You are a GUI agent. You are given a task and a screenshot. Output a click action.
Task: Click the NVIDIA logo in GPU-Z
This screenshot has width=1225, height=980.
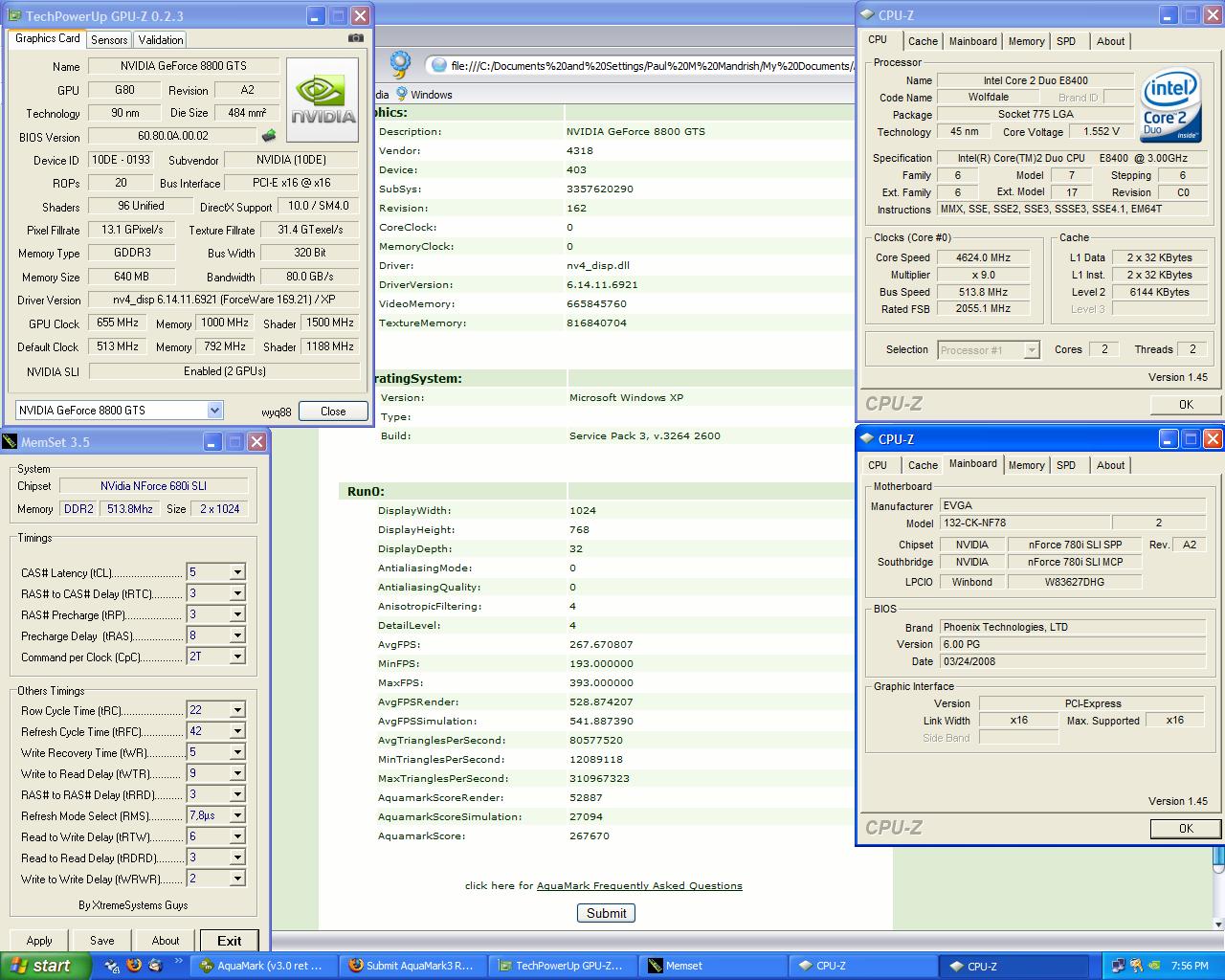click(323, 100)
